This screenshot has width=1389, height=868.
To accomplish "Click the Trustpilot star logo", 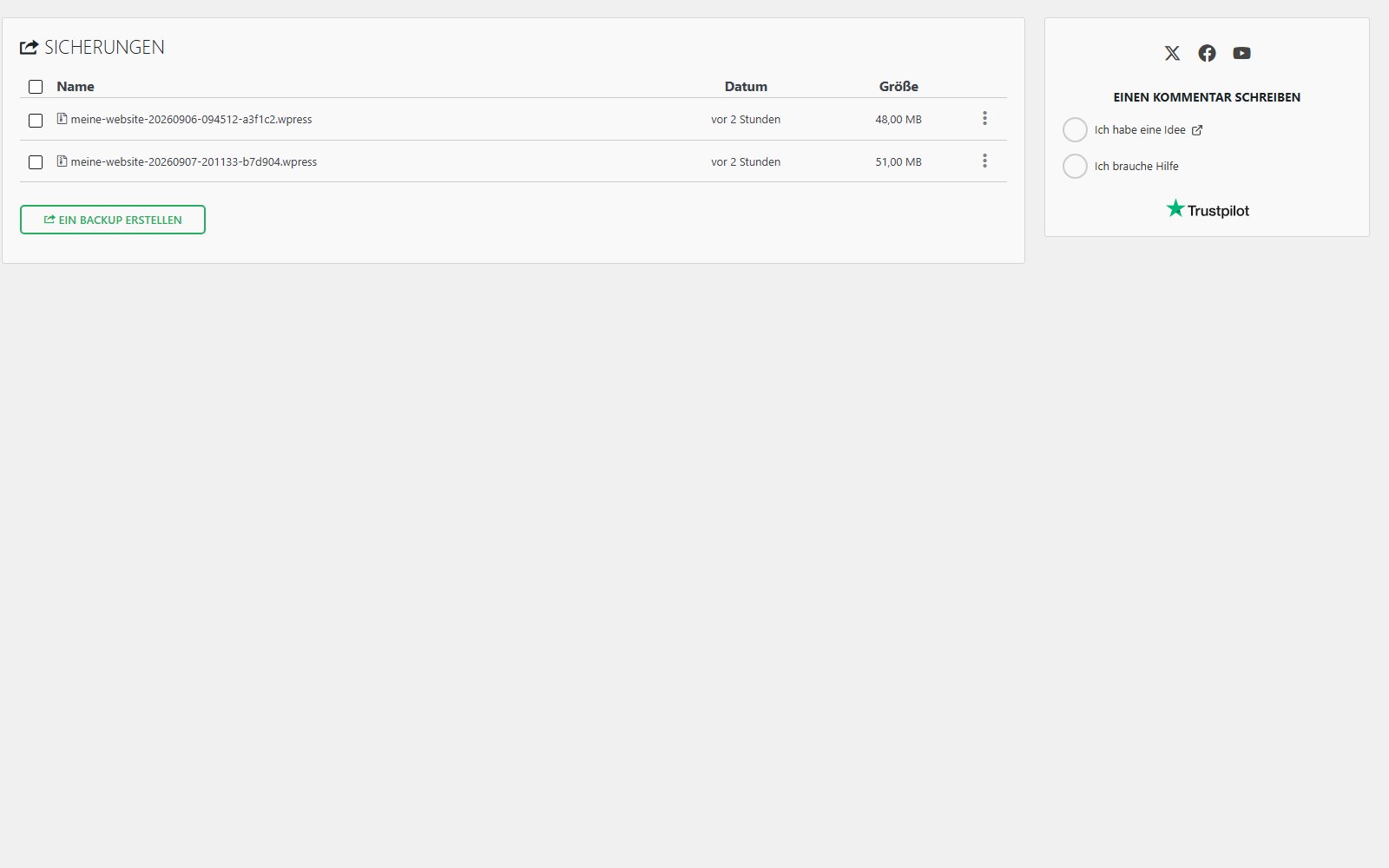I will click(1175, 208).
